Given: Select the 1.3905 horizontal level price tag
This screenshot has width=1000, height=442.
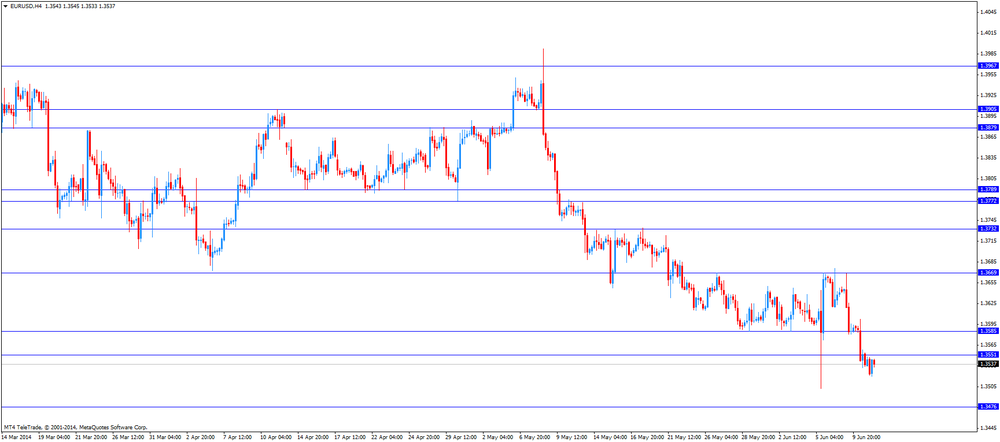Looking at the screenshot, I should coord(987,109).
